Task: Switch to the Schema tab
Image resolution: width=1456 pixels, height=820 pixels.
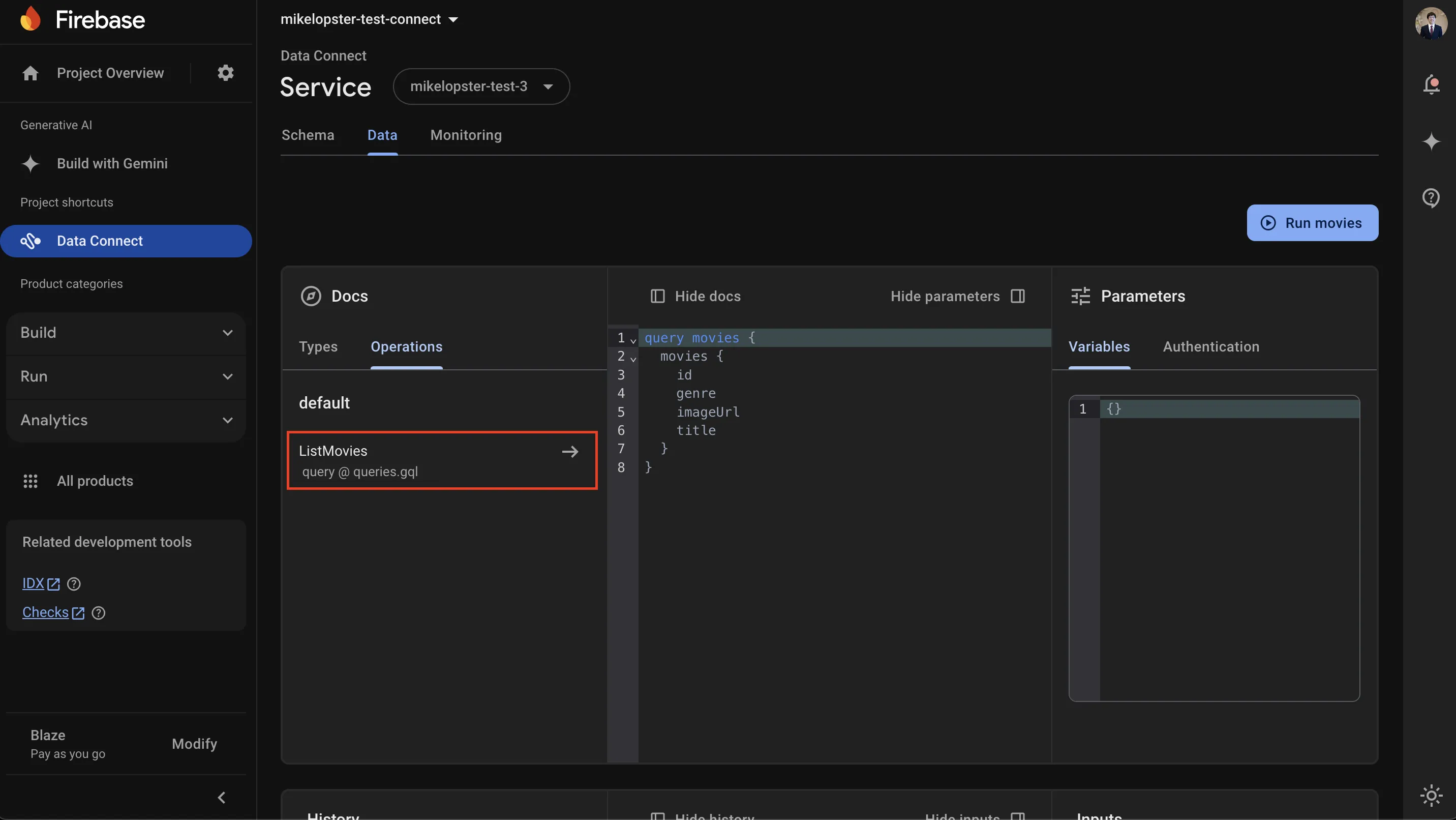Action: tap(308, 135)
